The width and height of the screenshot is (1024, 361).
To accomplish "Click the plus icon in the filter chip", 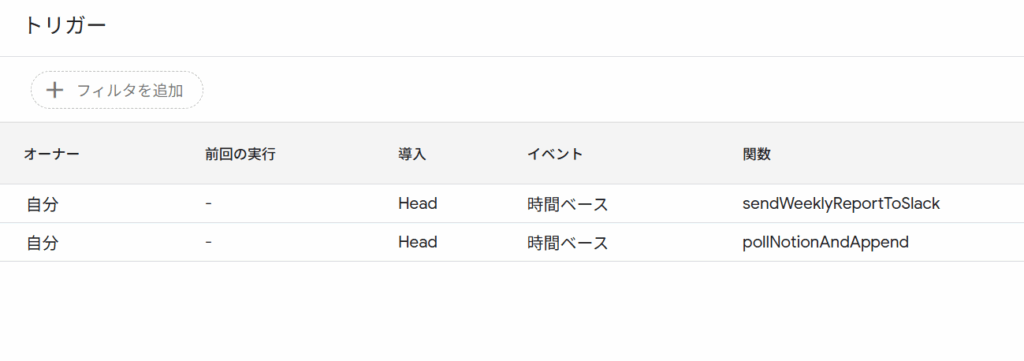I will tap(56, 90).
